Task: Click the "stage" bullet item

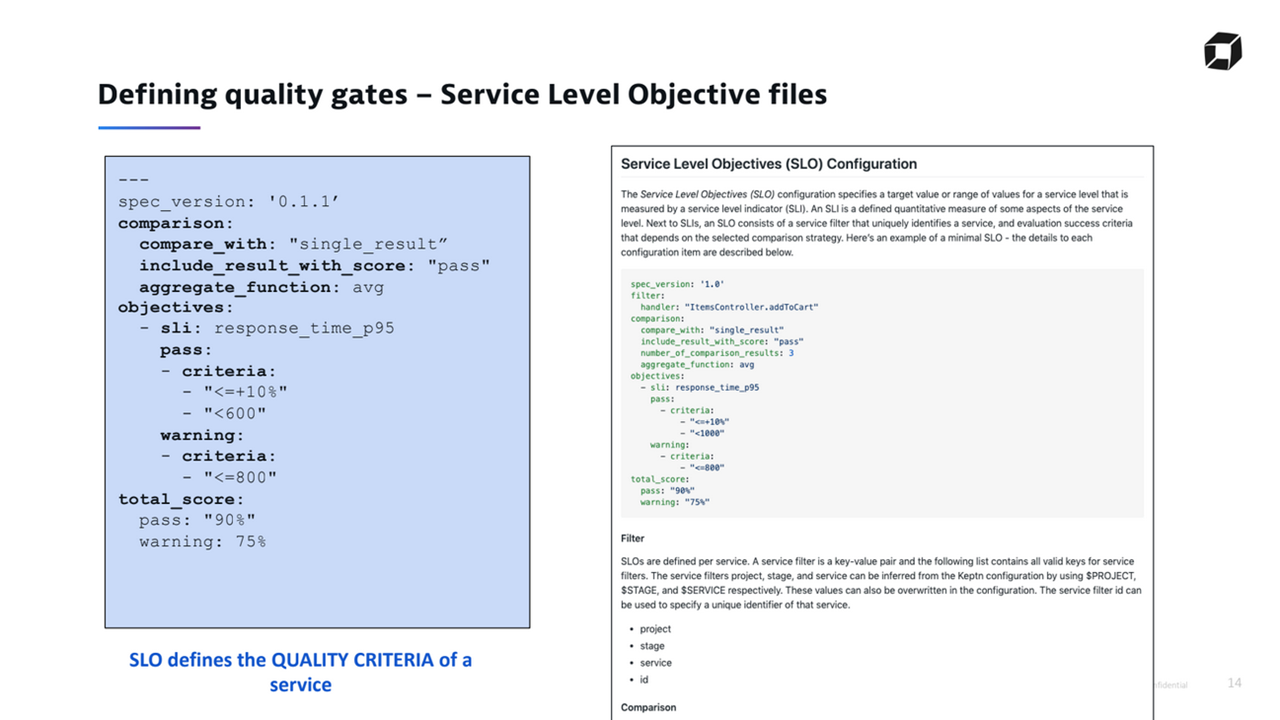Action: pos(652,646)
